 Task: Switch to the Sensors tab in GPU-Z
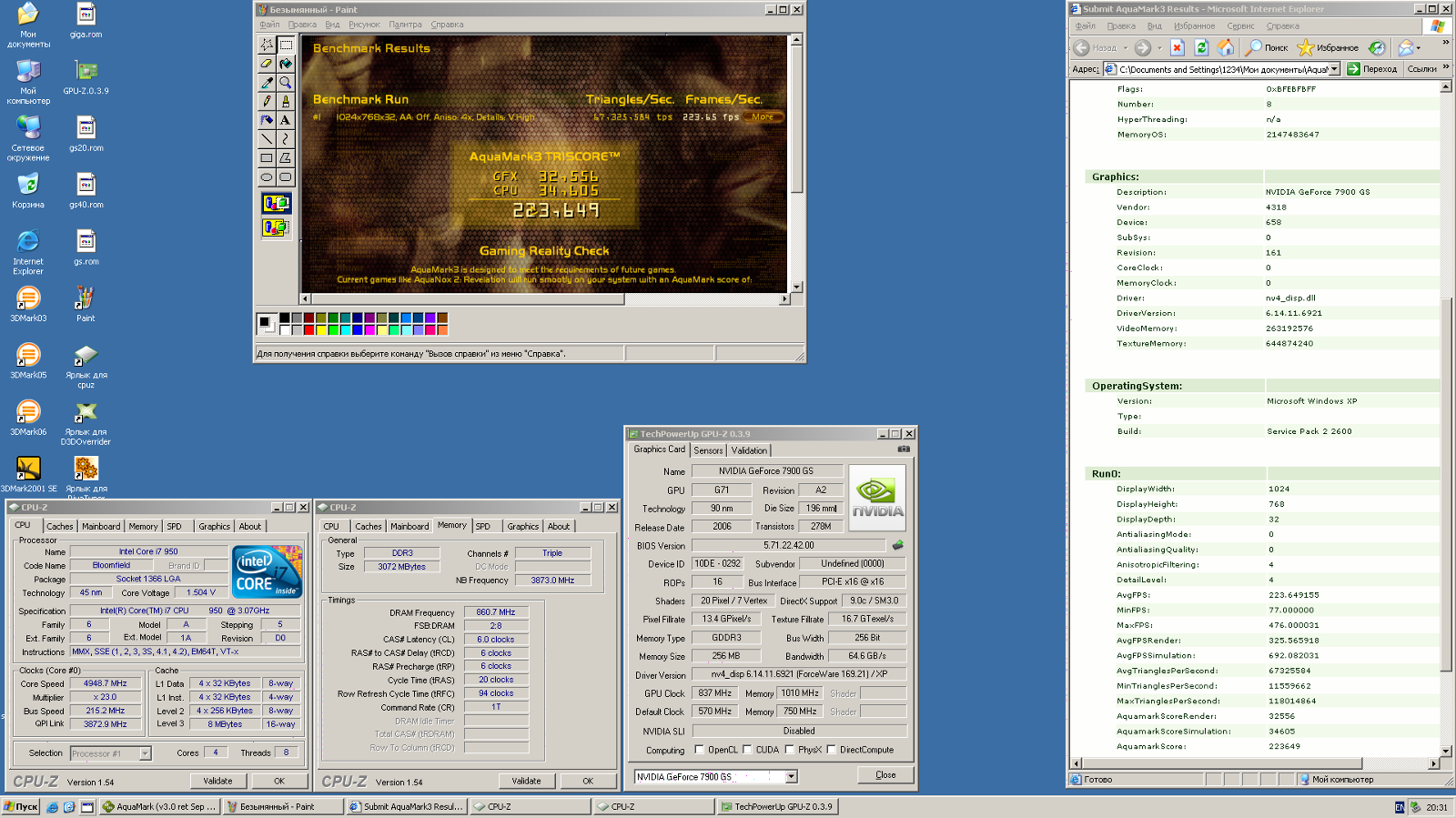pos(708,450)
